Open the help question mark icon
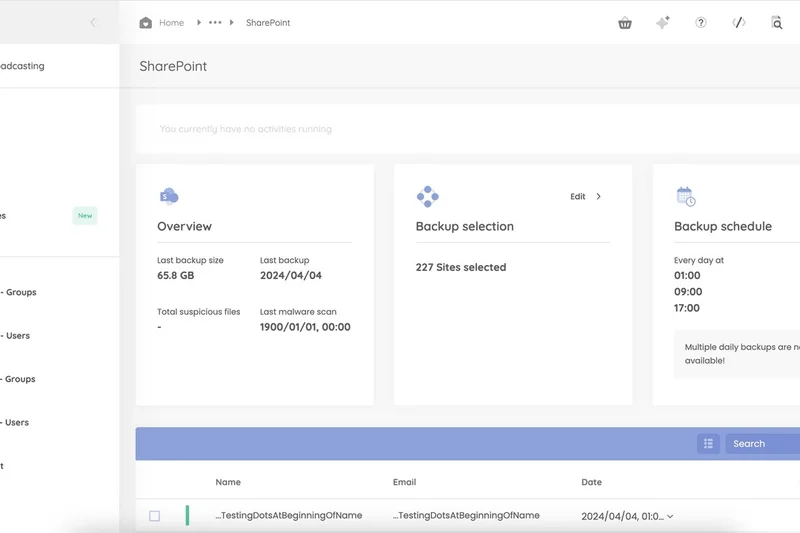The height and width of the screenshot is (533, 800). click(701, 22)
